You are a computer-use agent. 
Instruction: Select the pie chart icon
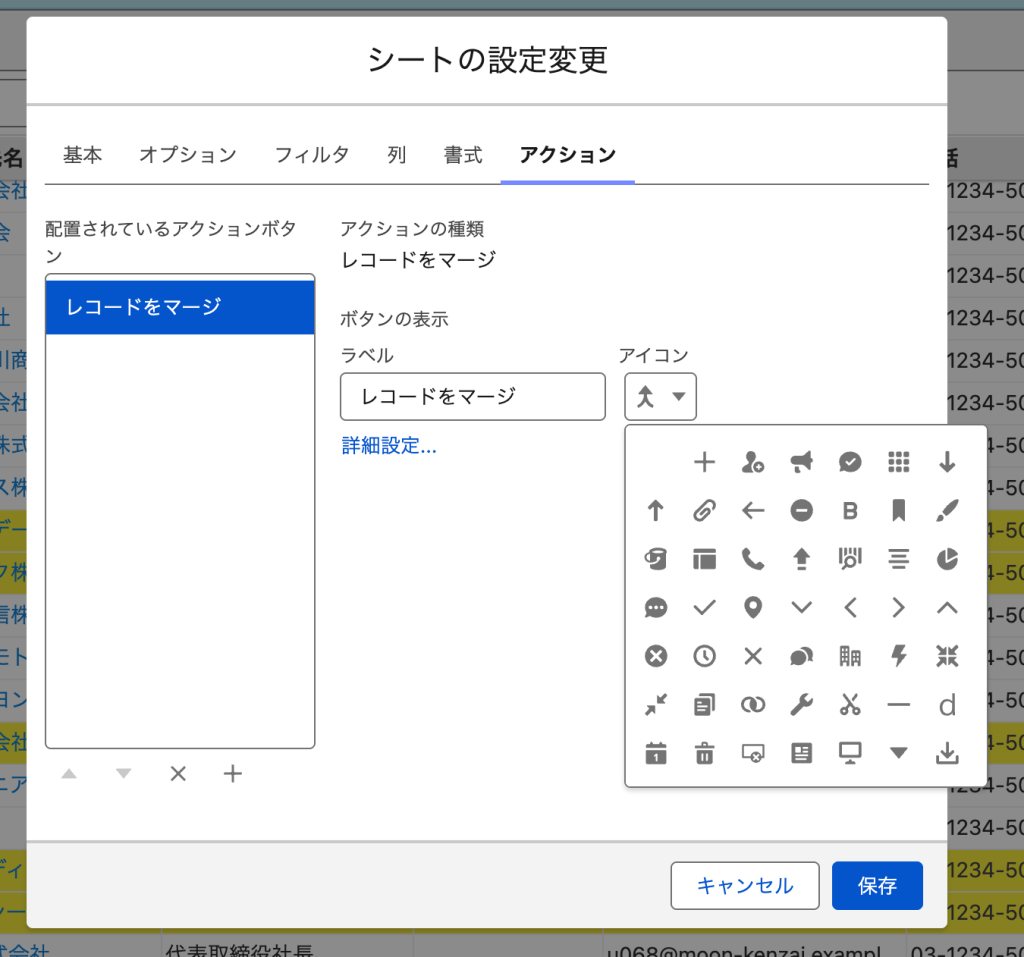947,559
